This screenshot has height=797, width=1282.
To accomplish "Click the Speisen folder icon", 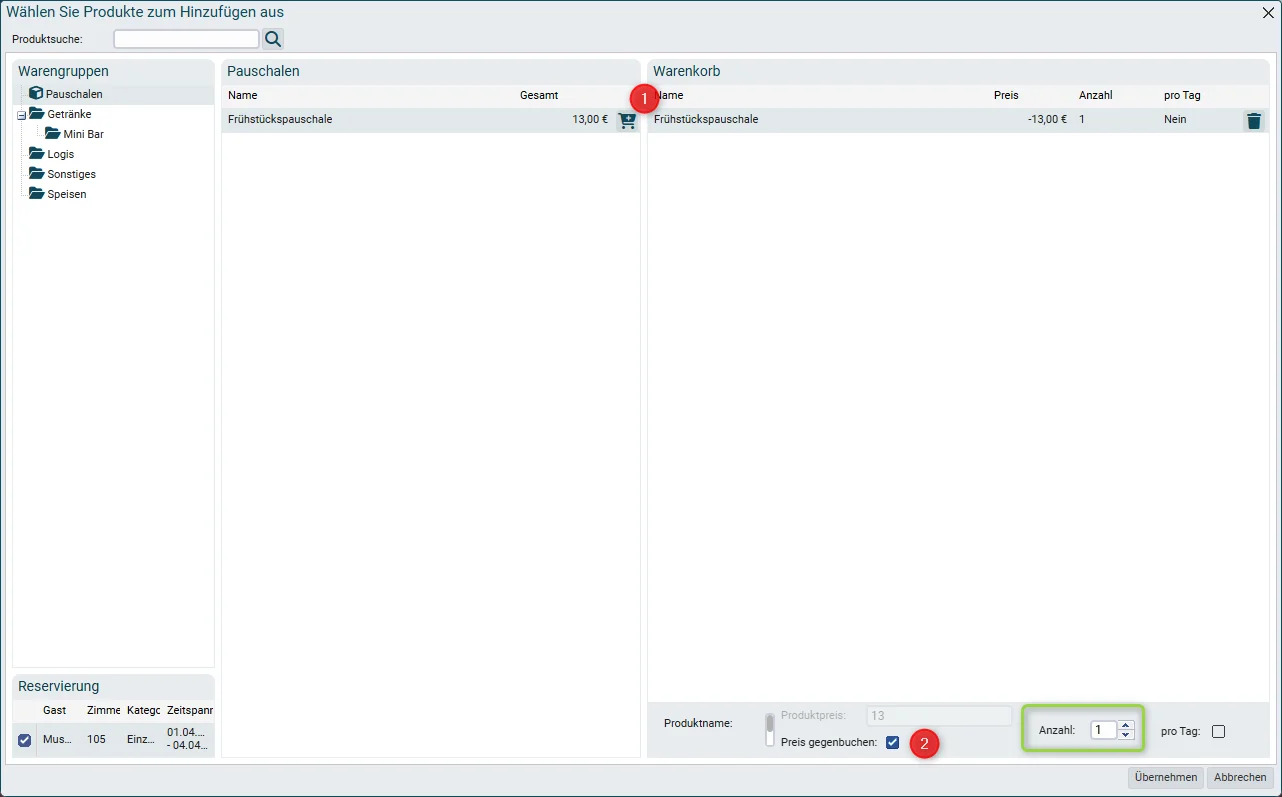I will point(37,194).
